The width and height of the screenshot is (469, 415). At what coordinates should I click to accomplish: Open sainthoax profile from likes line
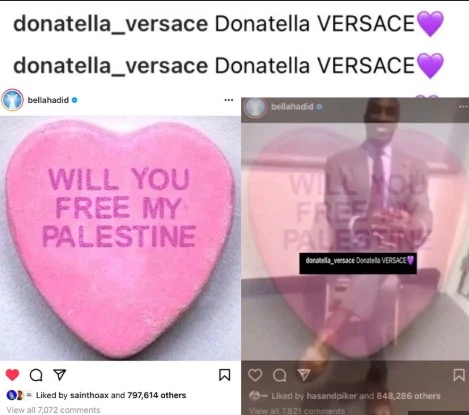click(x=89, y=395)
